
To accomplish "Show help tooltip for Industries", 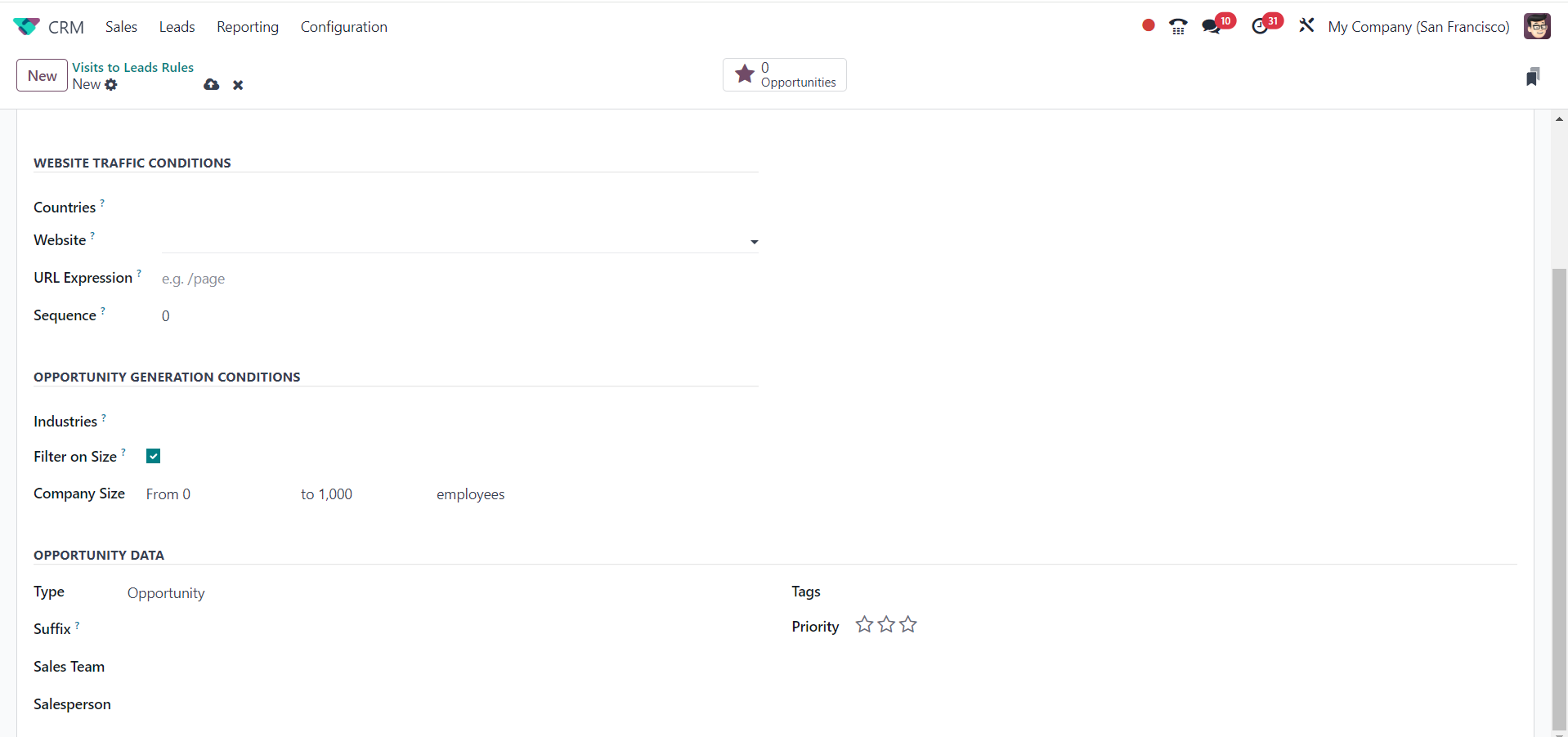I will [104, 417].
